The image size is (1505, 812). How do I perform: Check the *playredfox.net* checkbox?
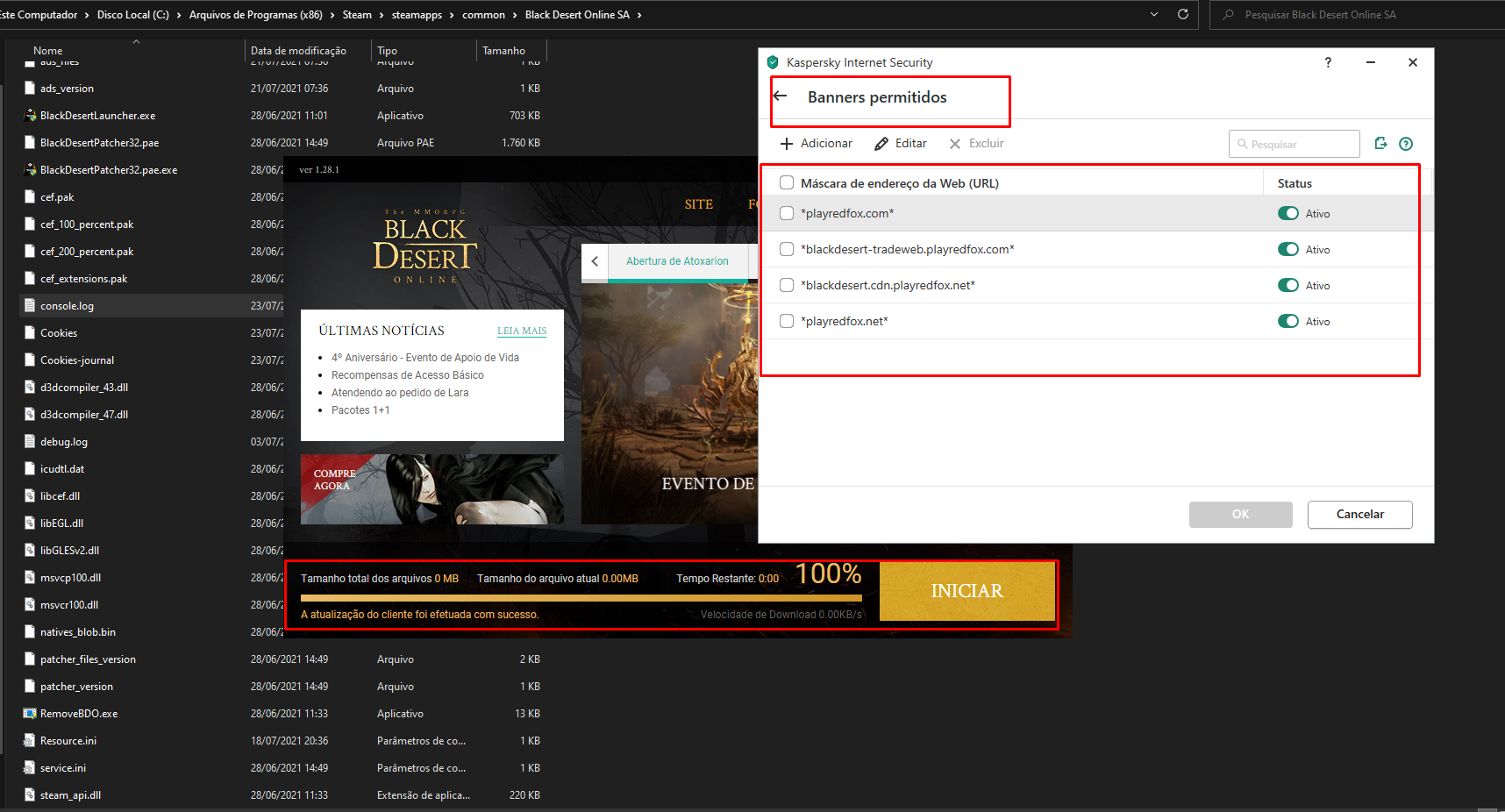787,321
